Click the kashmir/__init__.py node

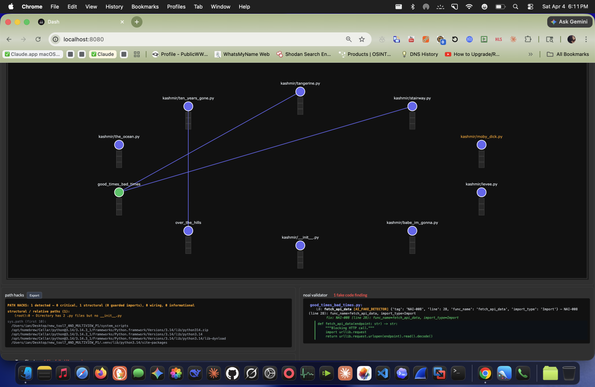(x=300, y=245)
